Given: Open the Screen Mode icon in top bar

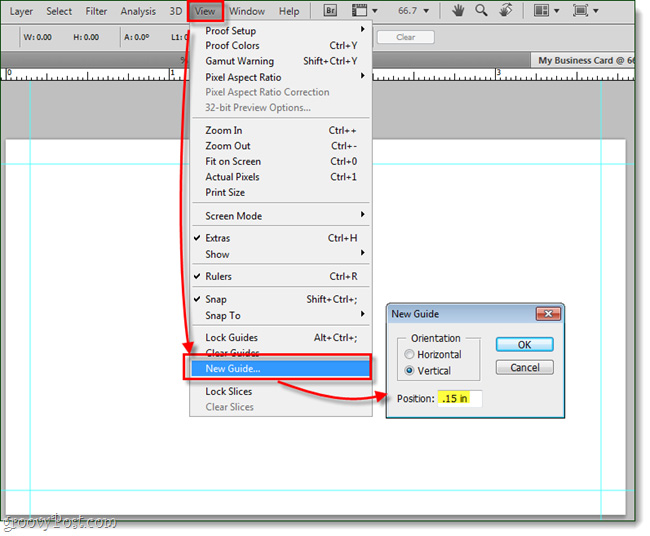Looking at the screenshot, I should [580, 10].
